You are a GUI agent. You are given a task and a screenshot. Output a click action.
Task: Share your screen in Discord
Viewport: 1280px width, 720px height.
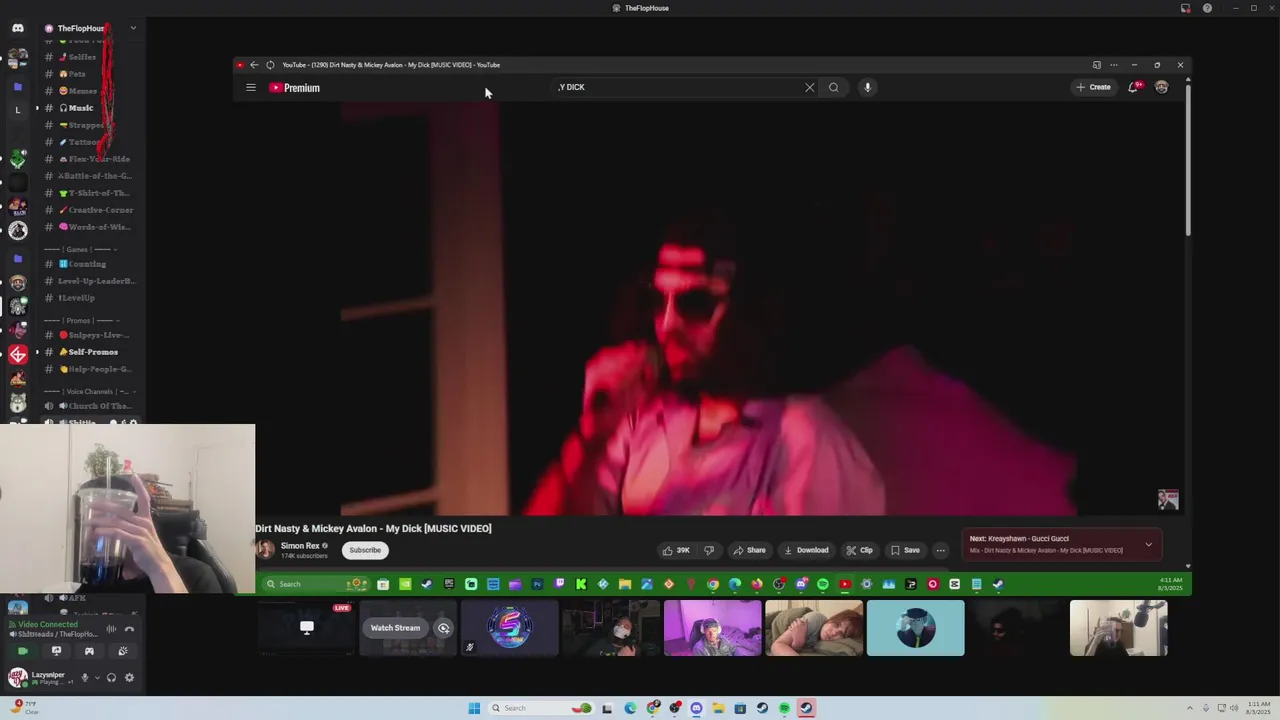(56, 651)
